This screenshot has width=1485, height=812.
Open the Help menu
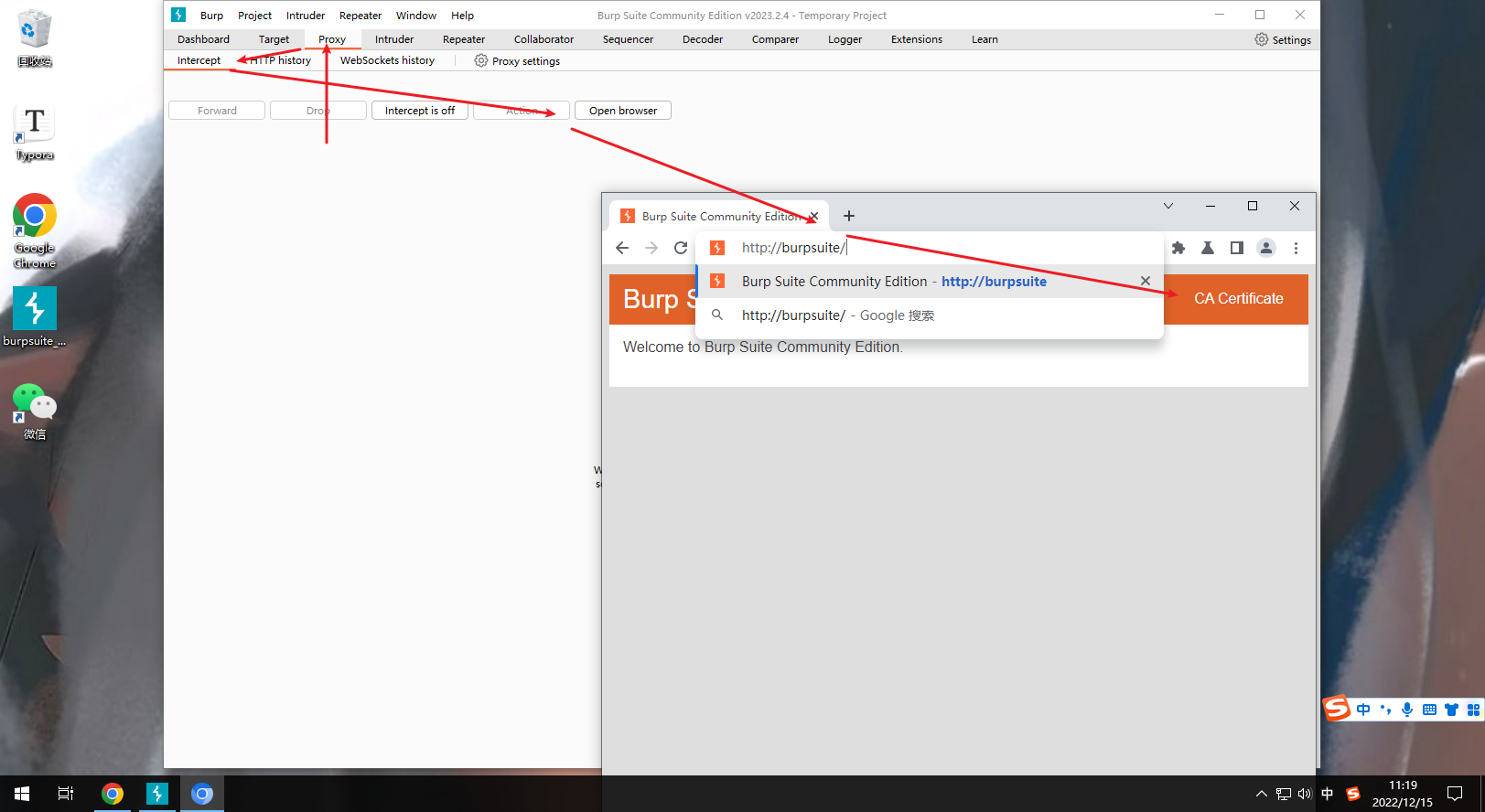(462, 16)
